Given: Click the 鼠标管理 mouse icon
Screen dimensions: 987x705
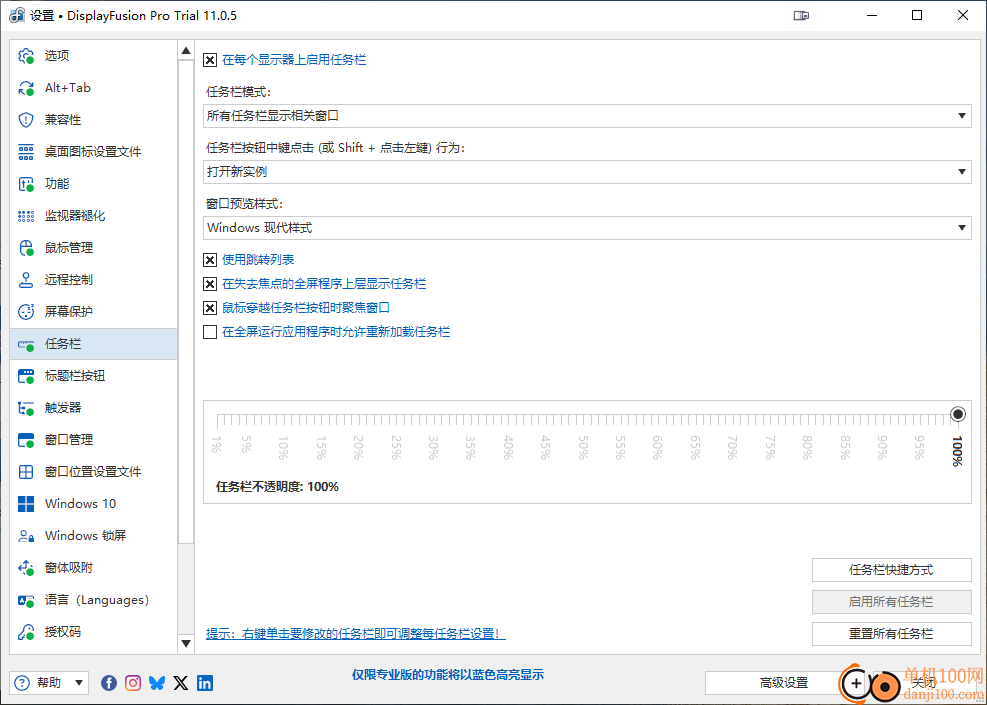Looking at the screenshot, I should pos(26,248).
